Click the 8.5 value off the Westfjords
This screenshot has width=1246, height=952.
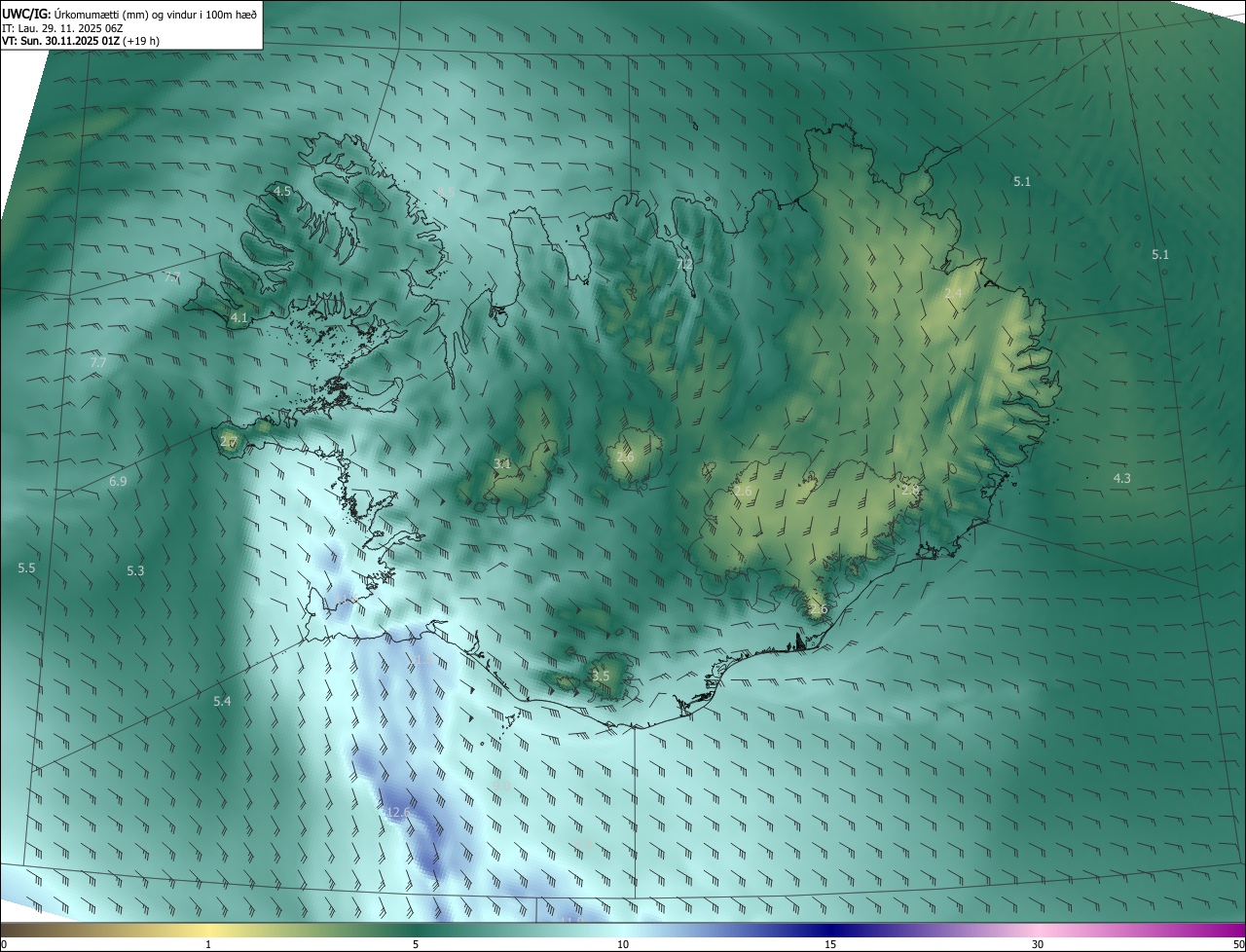pos(447,192)
